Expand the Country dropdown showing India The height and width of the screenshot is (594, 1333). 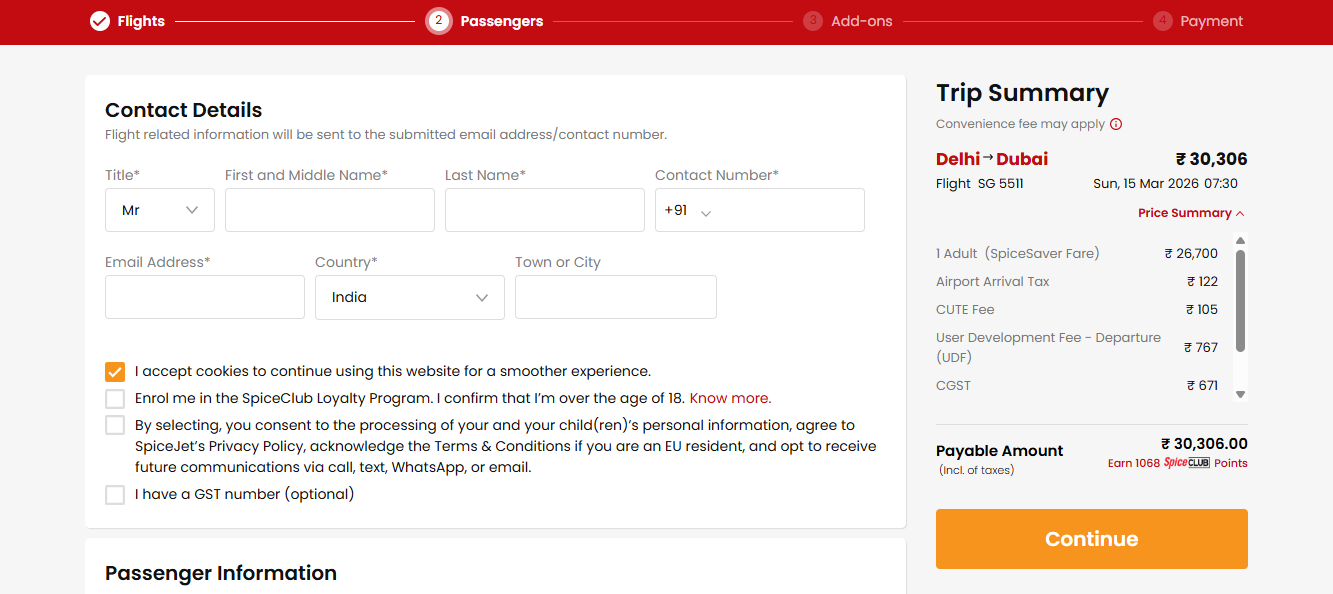coord(410,298)
